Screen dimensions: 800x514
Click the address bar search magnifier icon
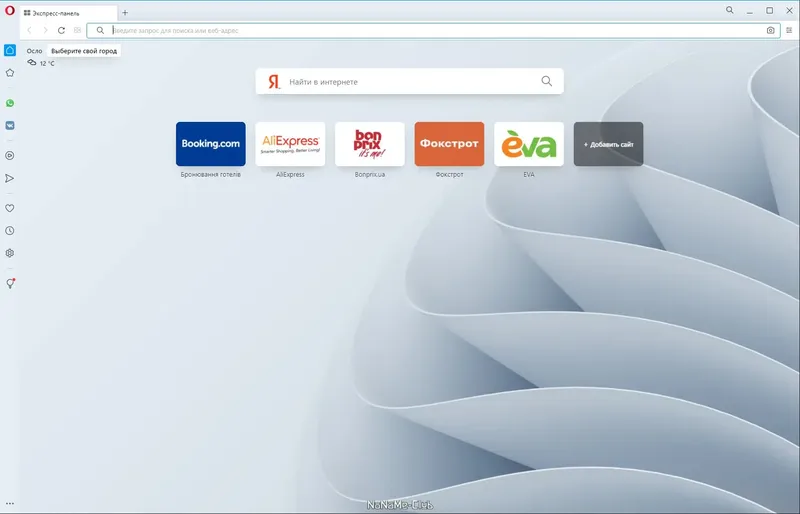tap(101, 31)
